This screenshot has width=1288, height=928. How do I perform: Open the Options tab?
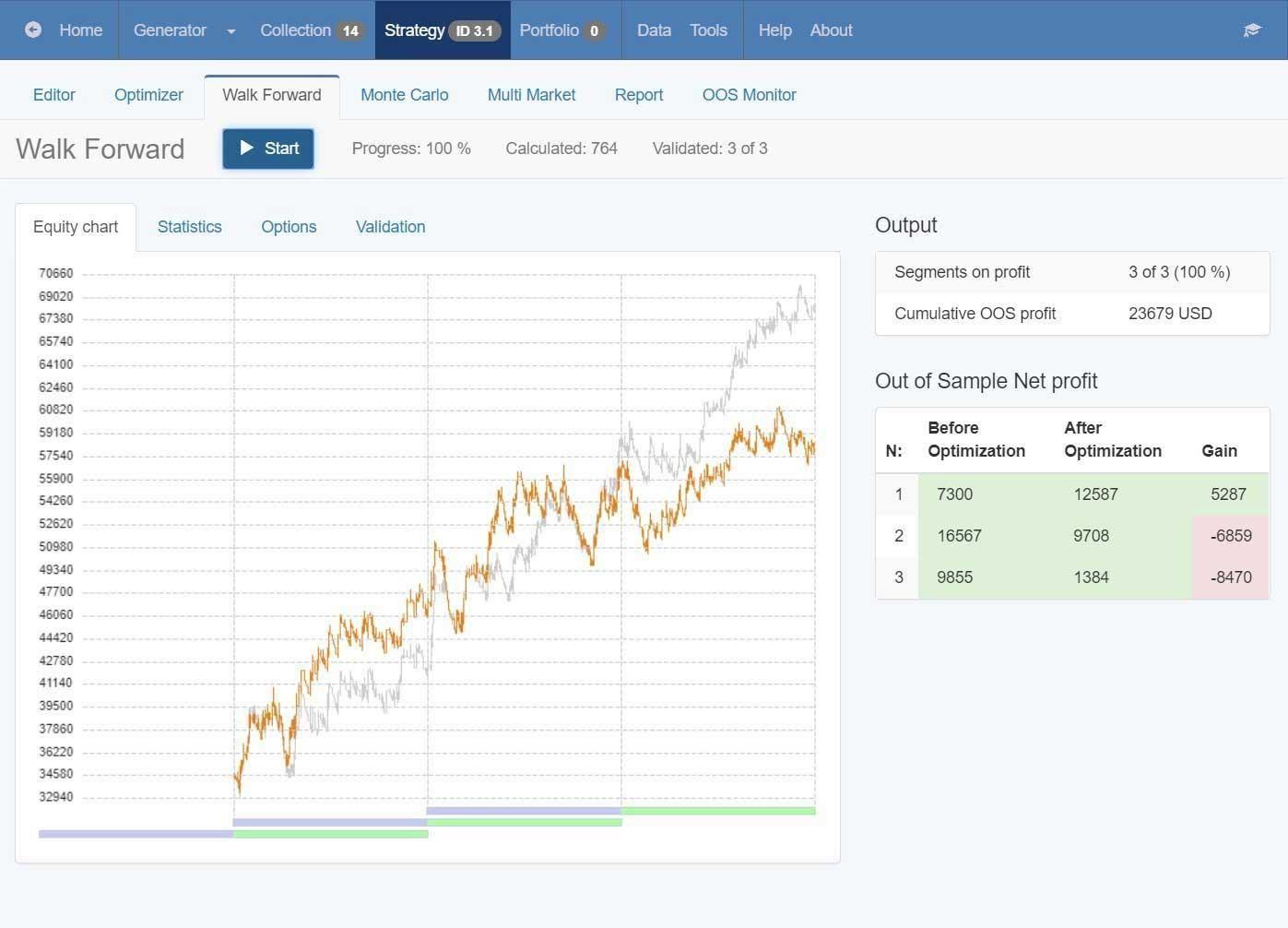pos(289,227)
